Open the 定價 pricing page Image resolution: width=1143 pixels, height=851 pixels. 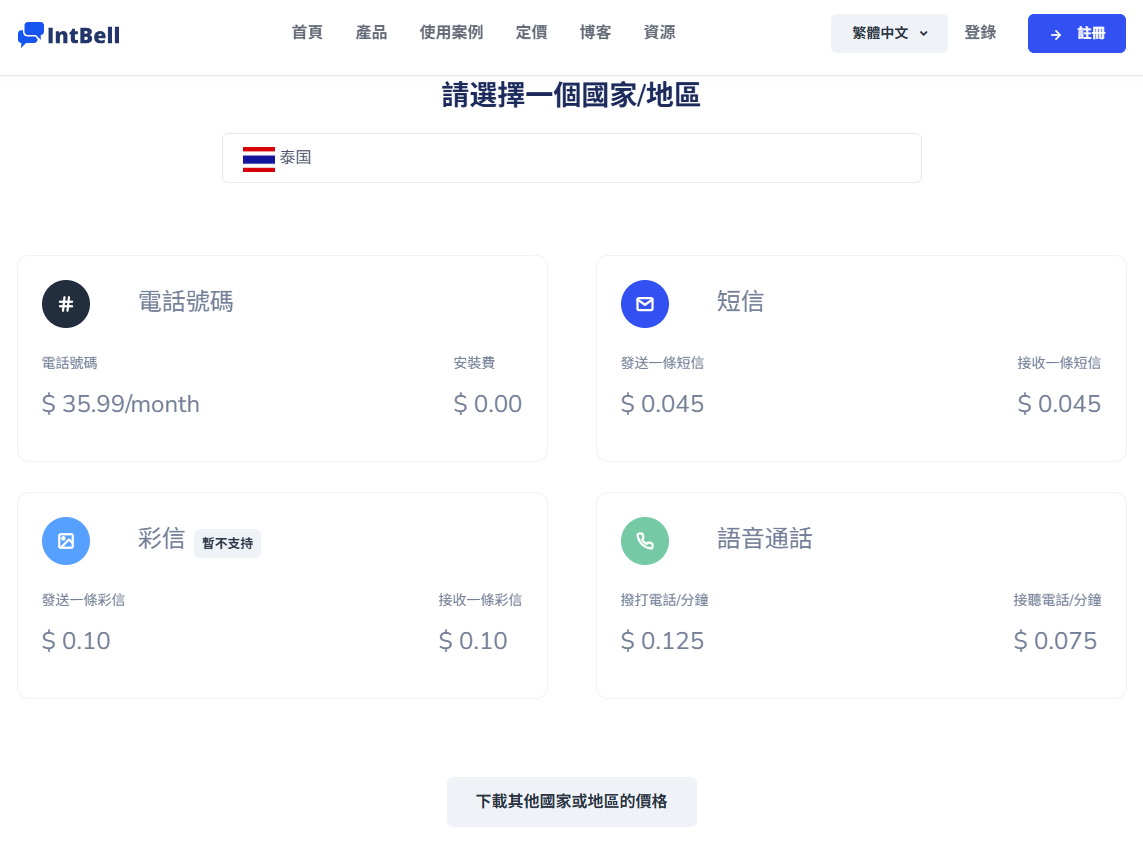pos(531,32)
